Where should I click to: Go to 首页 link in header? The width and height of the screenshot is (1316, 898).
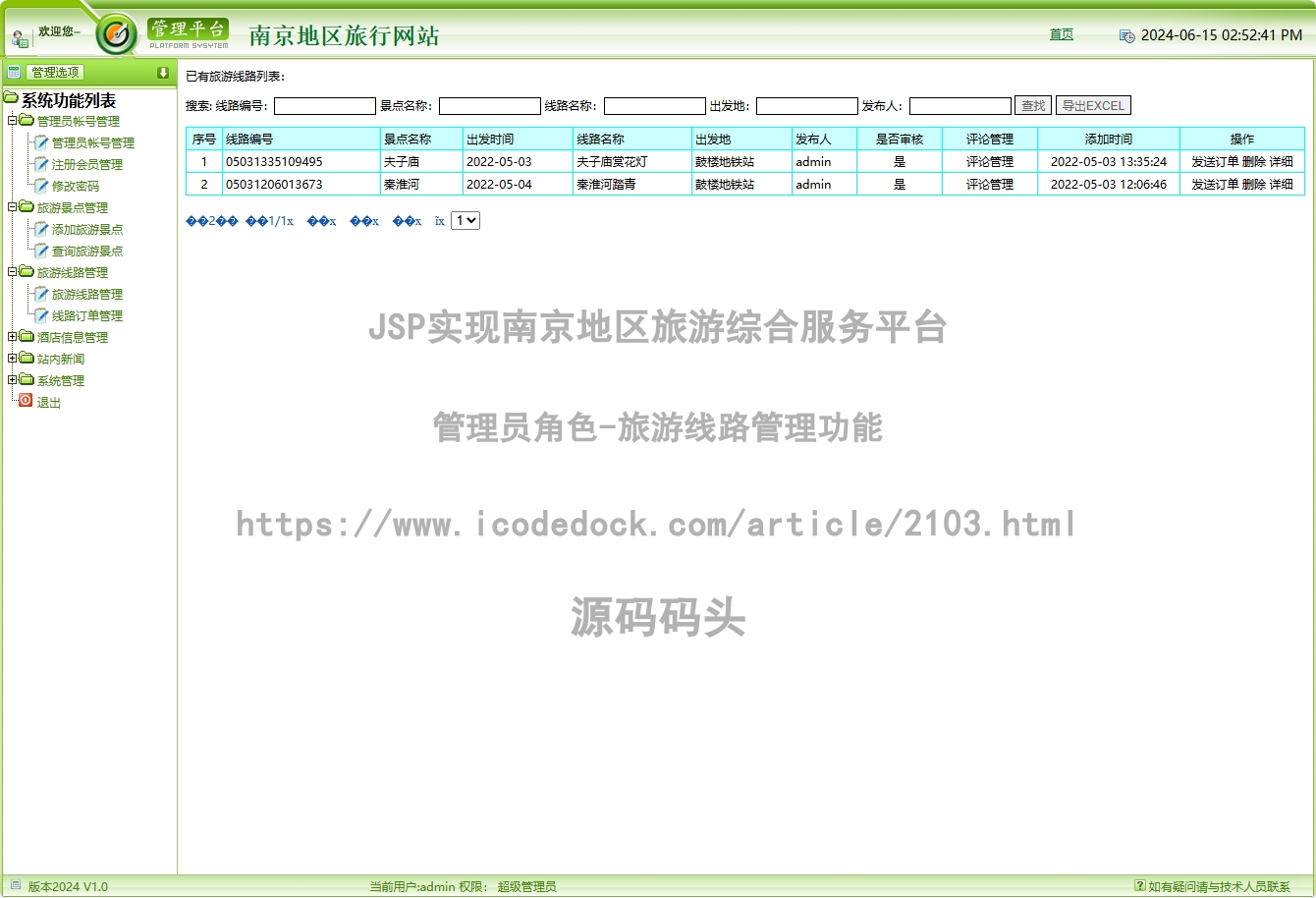(x=1062, y=34)
